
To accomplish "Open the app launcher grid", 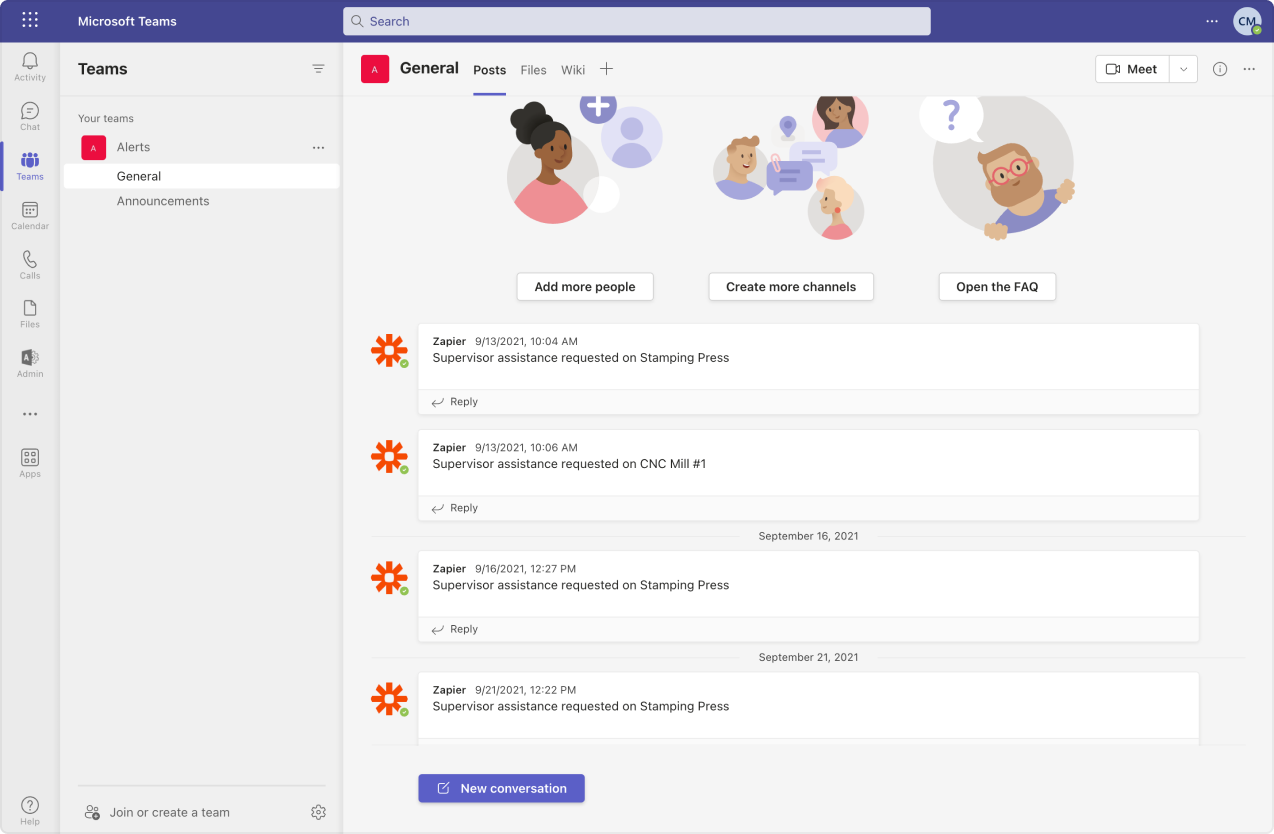I will tap(30, 20).
